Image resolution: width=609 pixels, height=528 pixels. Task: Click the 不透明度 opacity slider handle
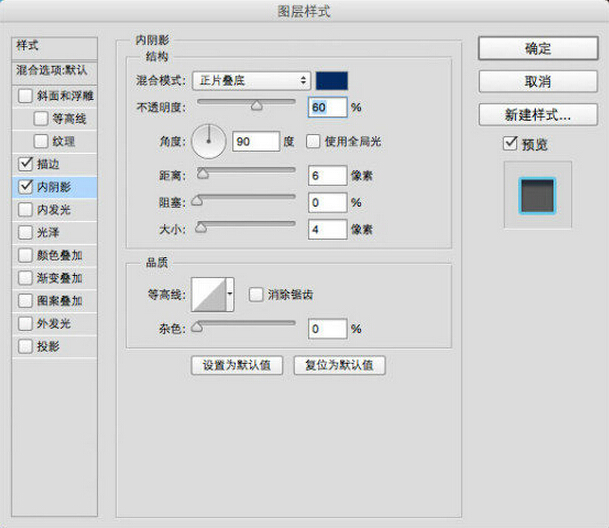click(256, 106)
